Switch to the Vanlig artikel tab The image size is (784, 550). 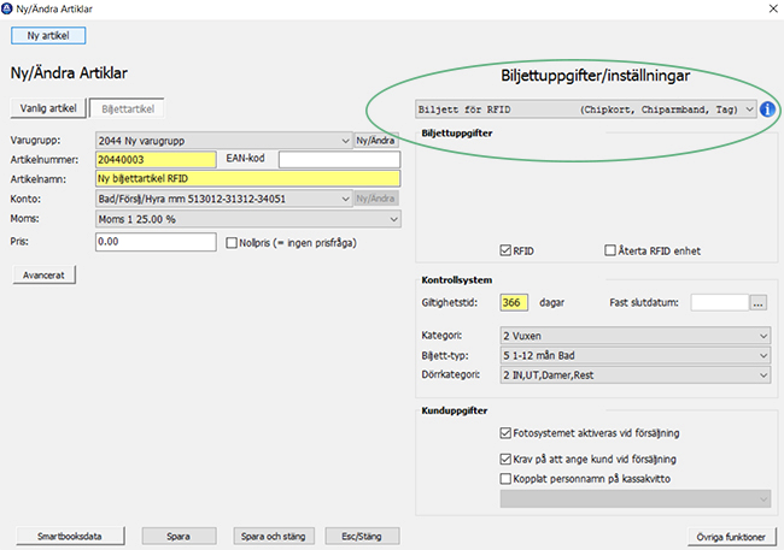48,108
